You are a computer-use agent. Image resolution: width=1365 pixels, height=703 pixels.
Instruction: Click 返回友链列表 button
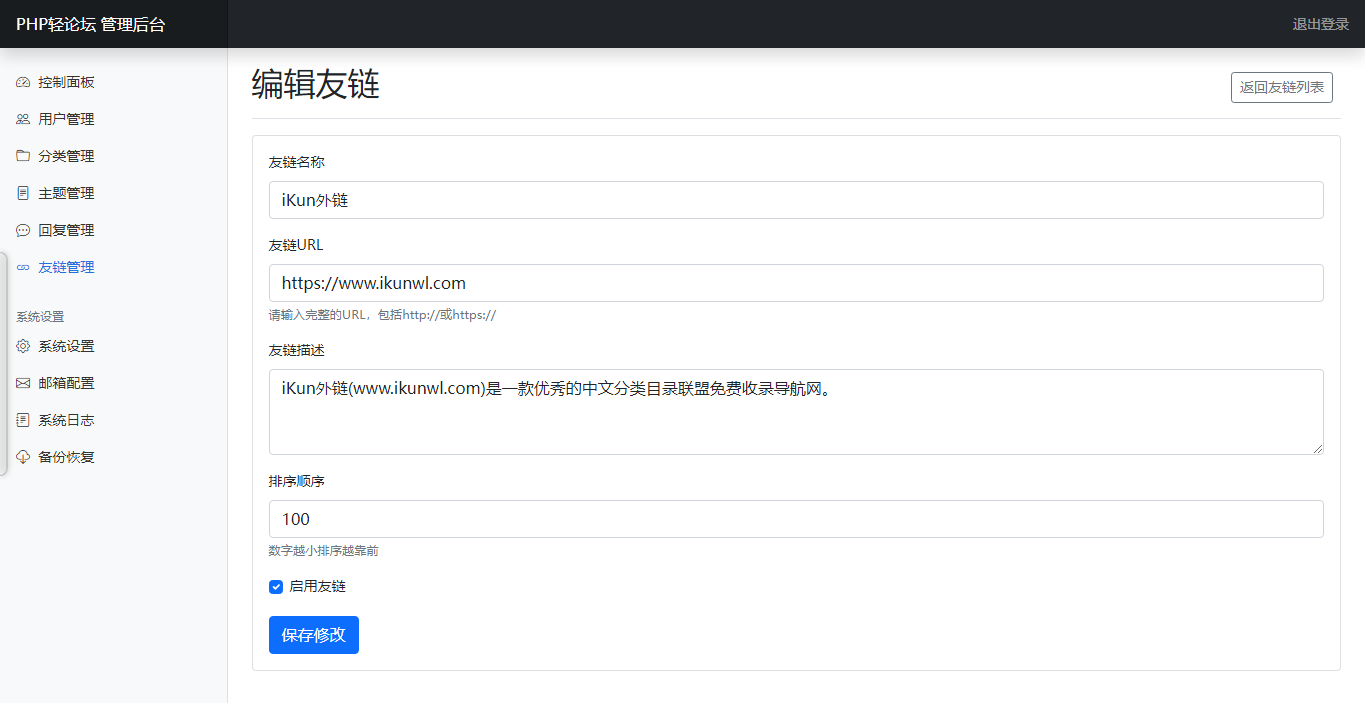[1281, 87]
